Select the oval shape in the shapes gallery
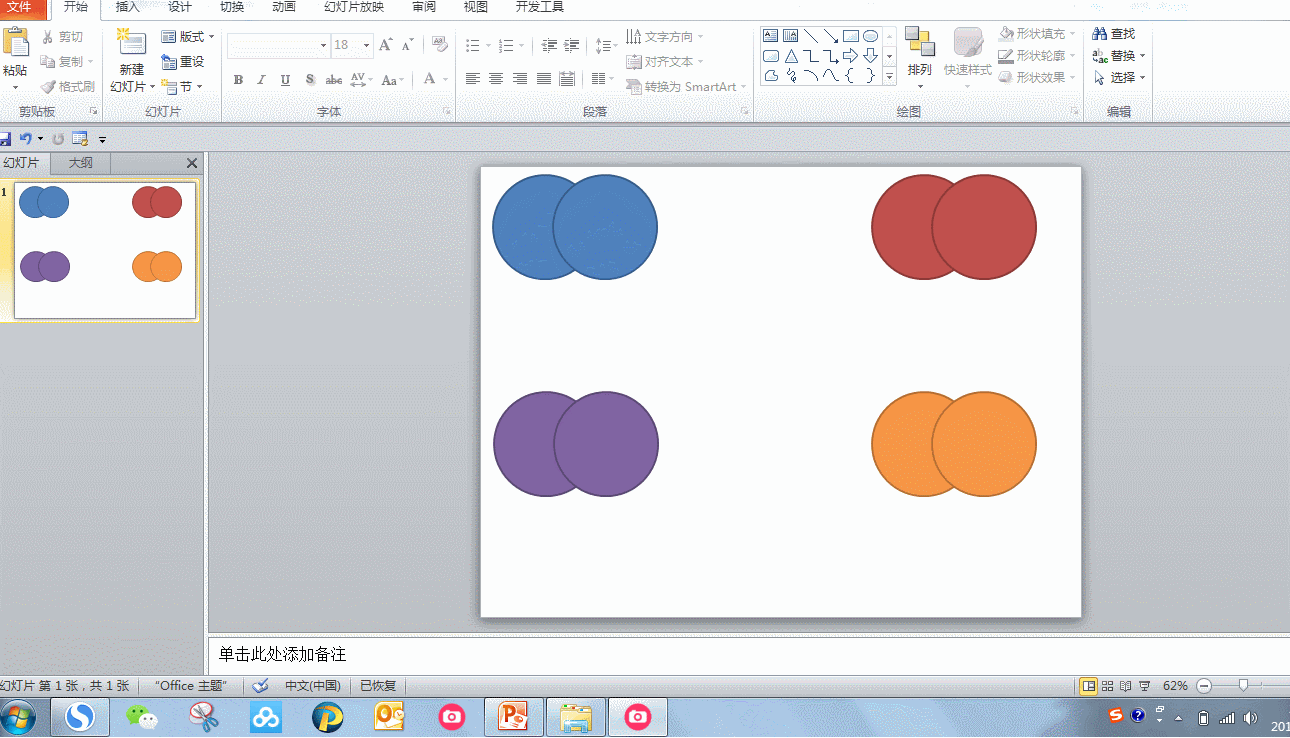Viewport: 1290px width, 738px height. click(x=870, y=36)
